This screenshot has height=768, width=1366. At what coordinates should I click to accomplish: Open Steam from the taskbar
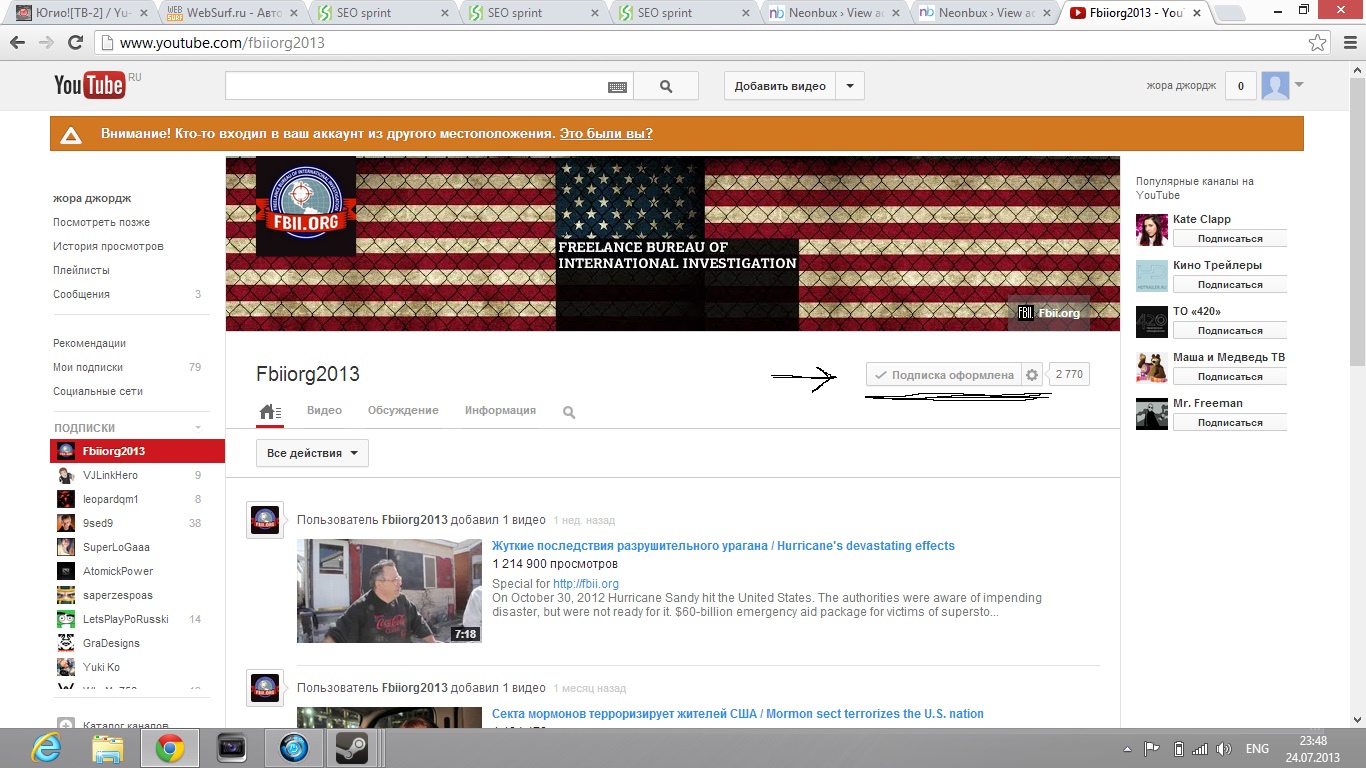pyautogui.click(x=351, y=748)
